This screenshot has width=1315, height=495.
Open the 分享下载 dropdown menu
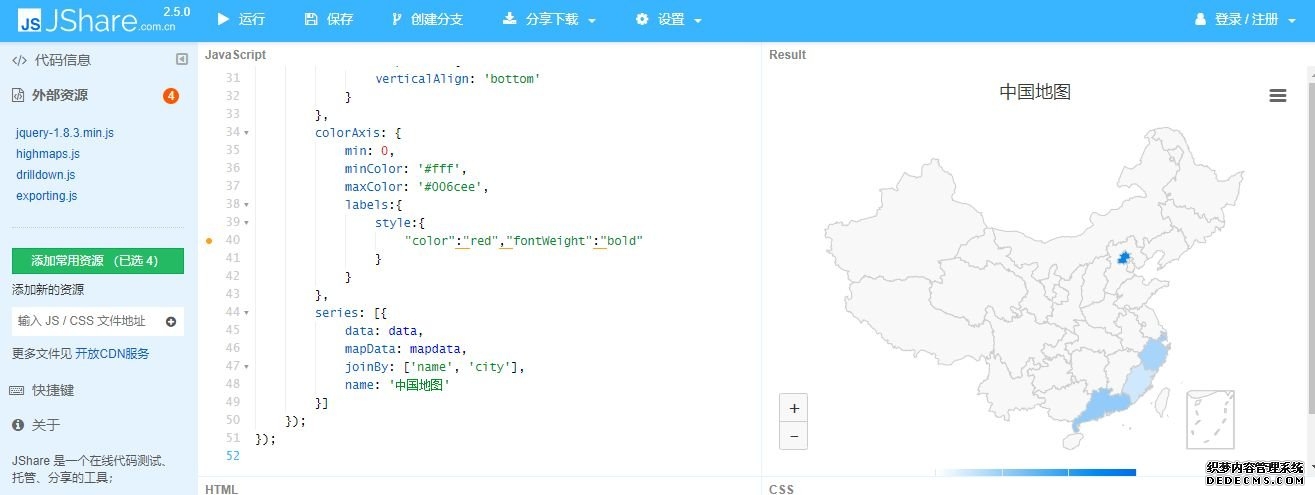pyautogui.click(x=549, y=20)
